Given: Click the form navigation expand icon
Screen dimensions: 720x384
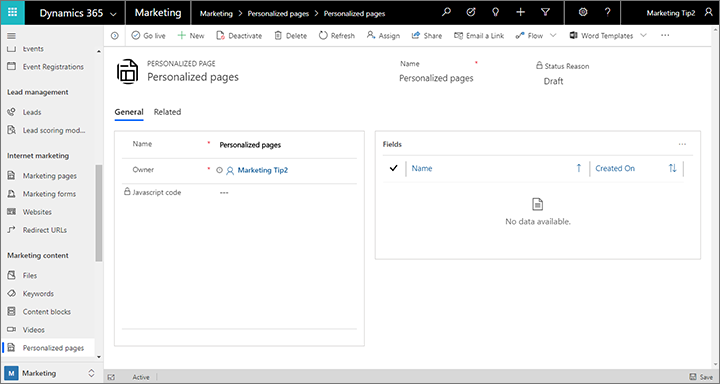Looking at the screenshot, I should coord(115,35).
